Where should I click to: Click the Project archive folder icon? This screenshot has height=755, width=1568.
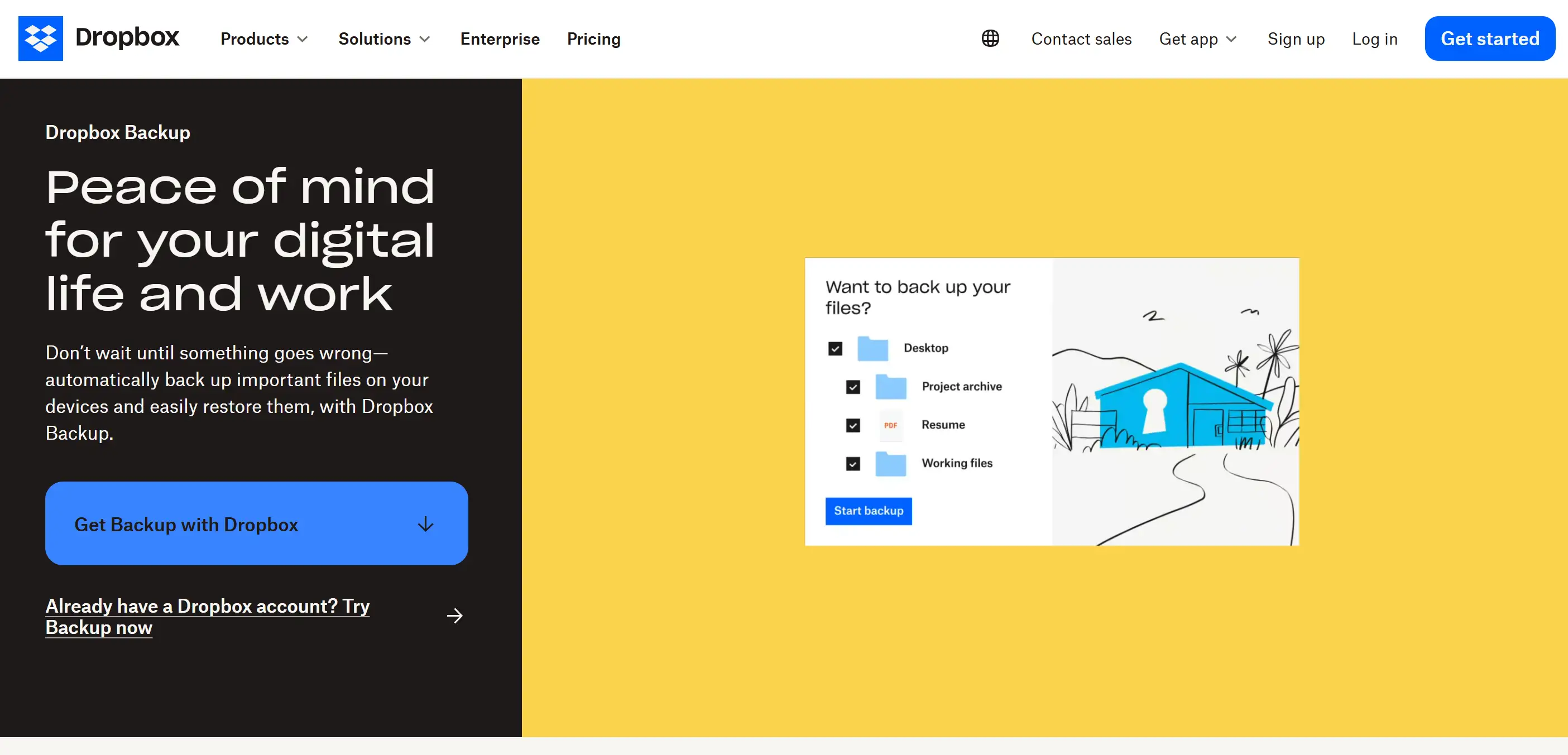click(x=890, y=386)
